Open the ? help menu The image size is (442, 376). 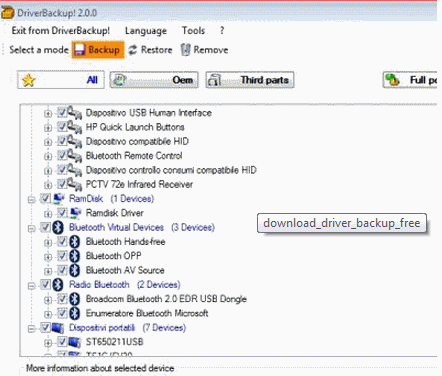click(222, 31)
